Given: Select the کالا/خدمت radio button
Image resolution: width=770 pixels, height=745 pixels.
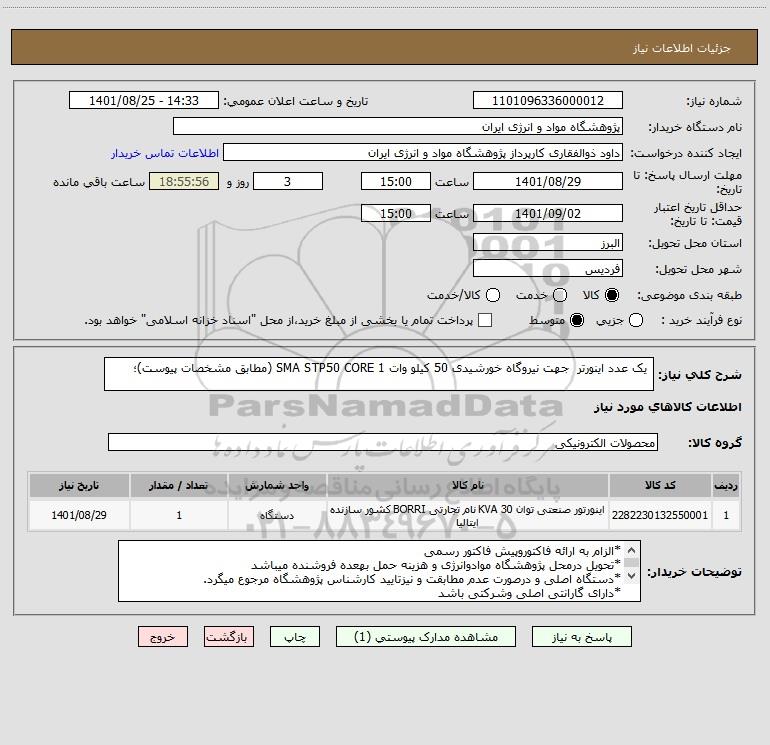Looking at the screenshot, I should (493, 295).
